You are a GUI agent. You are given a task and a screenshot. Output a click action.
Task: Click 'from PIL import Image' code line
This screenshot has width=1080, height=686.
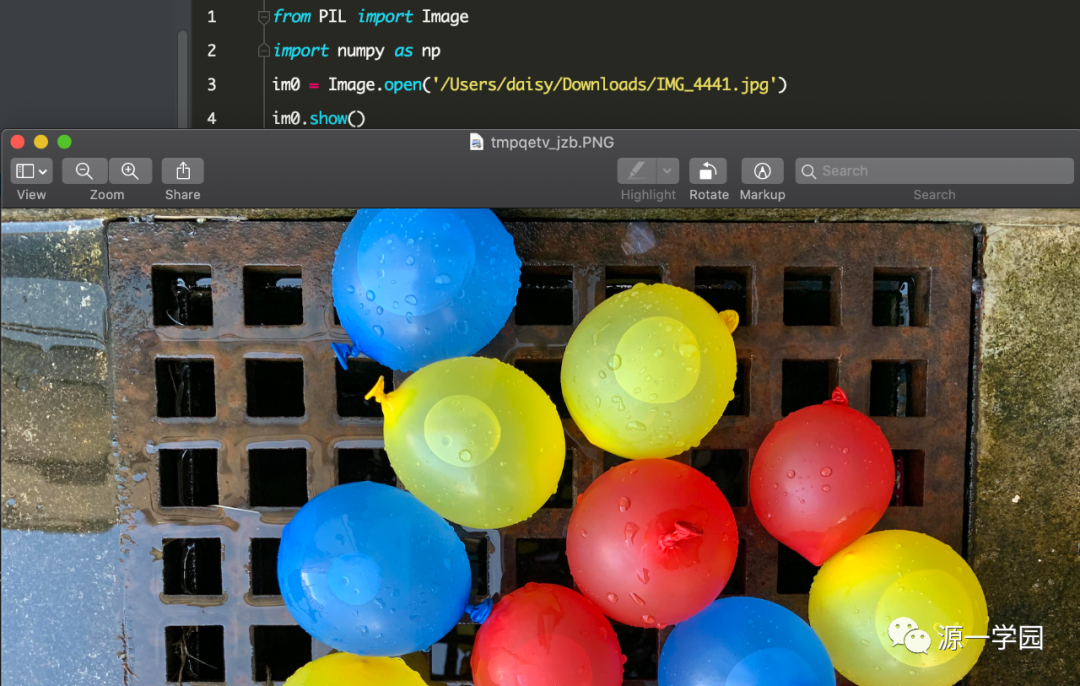[x=371, y=17]
